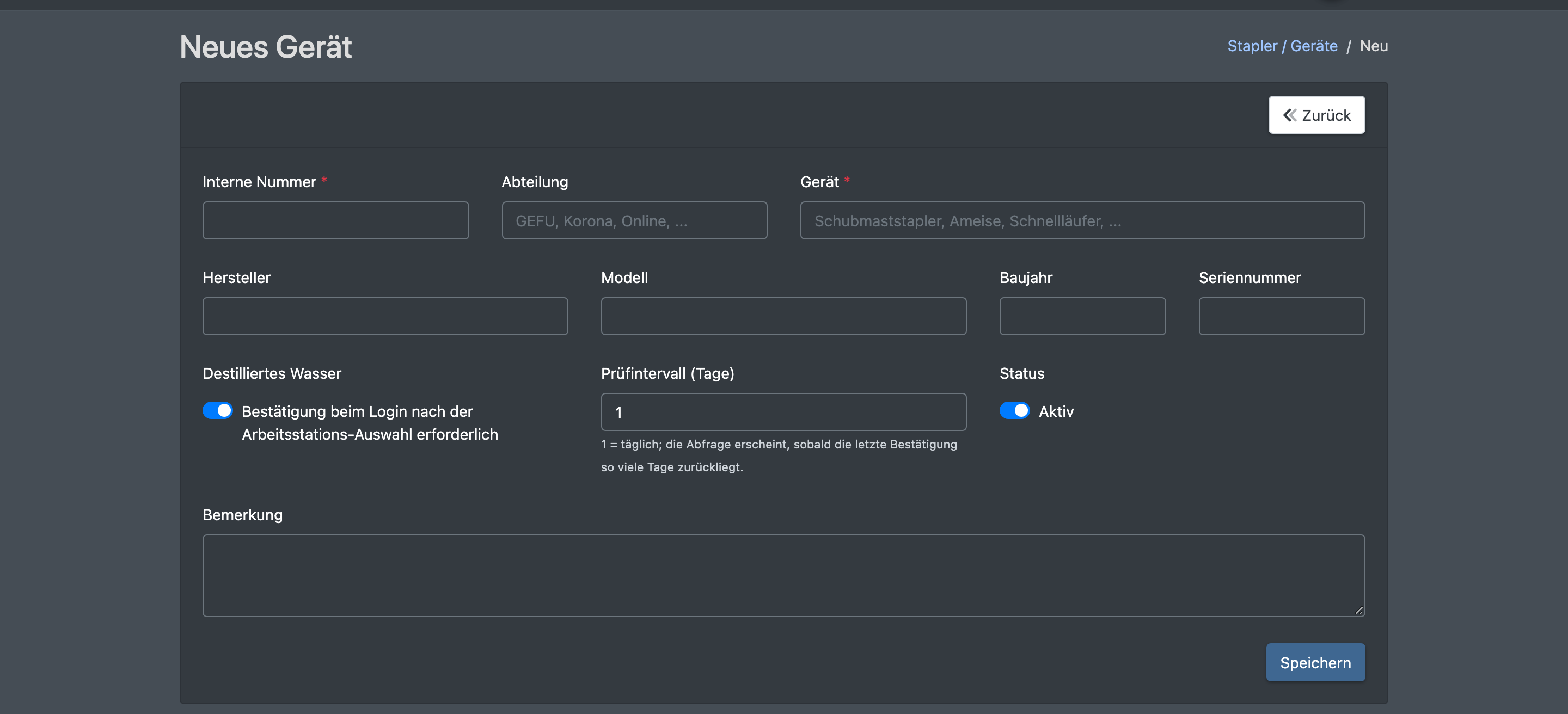
Task: Grab the Bemerkung textarea resize handle
Action: (1358, 611)
